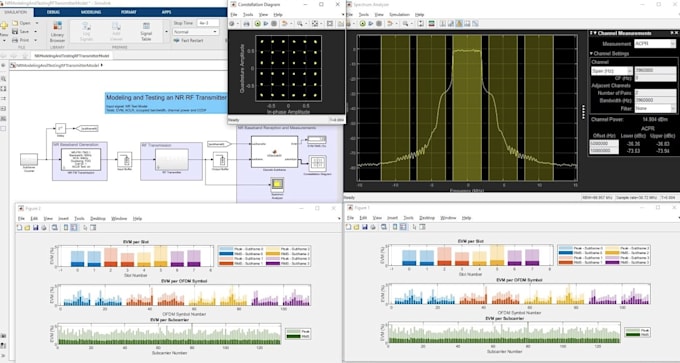The image size is (680, 363).
Task: Open Spectrum Analyzer Tools menu
Action: 363,14
